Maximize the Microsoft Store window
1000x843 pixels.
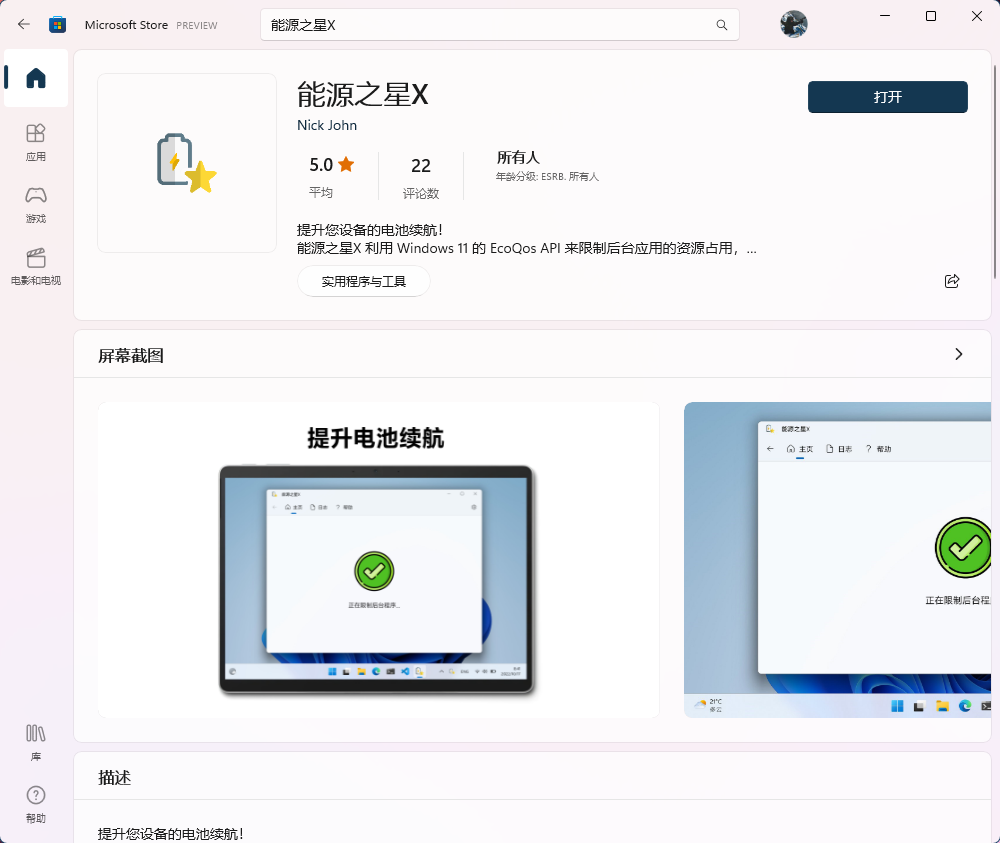[930, 16]
